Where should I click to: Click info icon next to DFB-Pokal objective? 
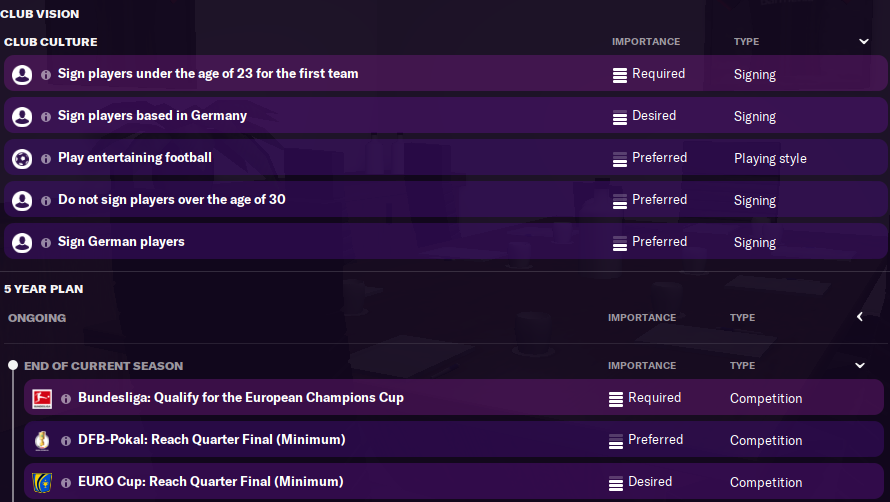coord(66,440)
